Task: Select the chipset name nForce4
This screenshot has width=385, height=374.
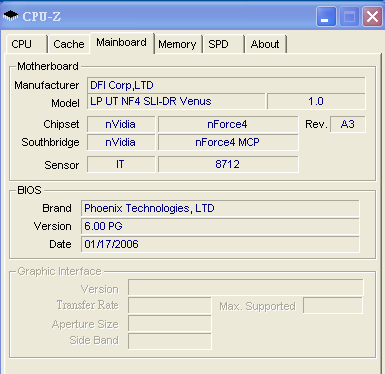Action: [228, 124]
